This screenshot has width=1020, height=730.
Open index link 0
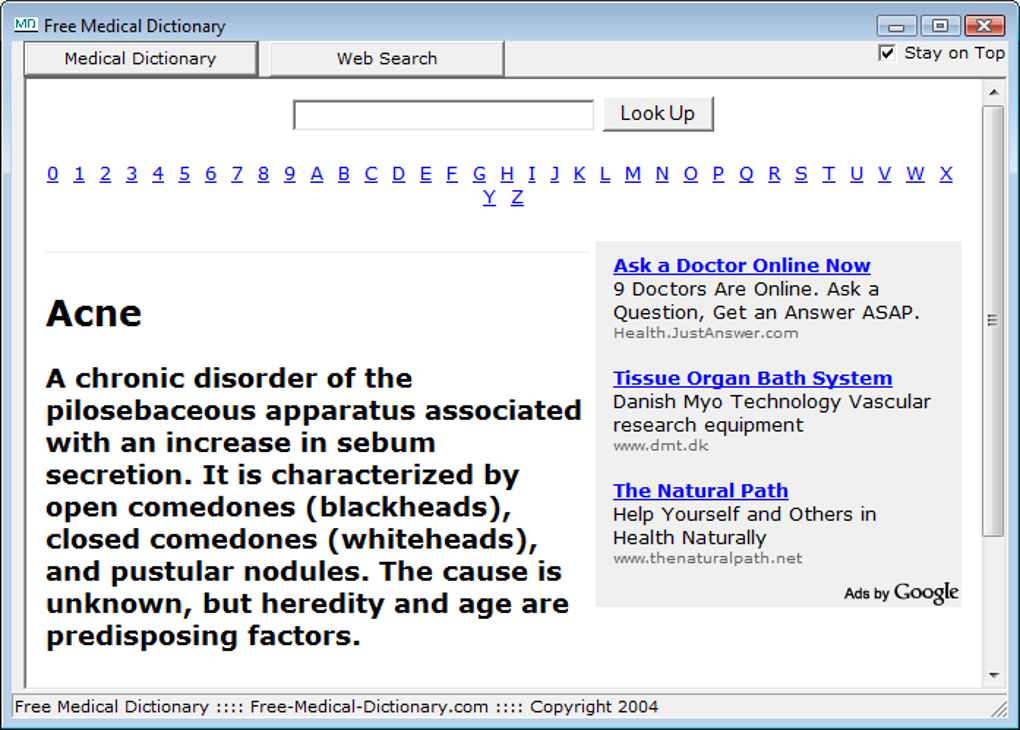pyautogui.click(x=53, y=174)
